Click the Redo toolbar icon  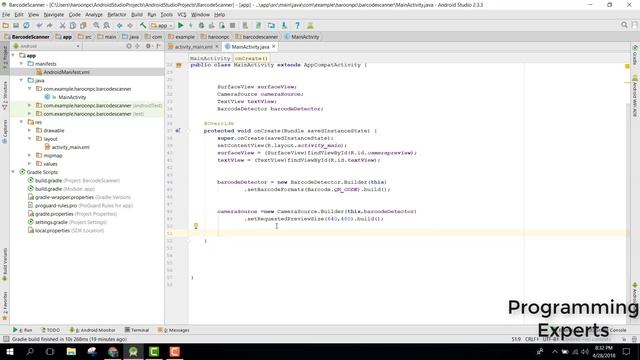(49, 25)
